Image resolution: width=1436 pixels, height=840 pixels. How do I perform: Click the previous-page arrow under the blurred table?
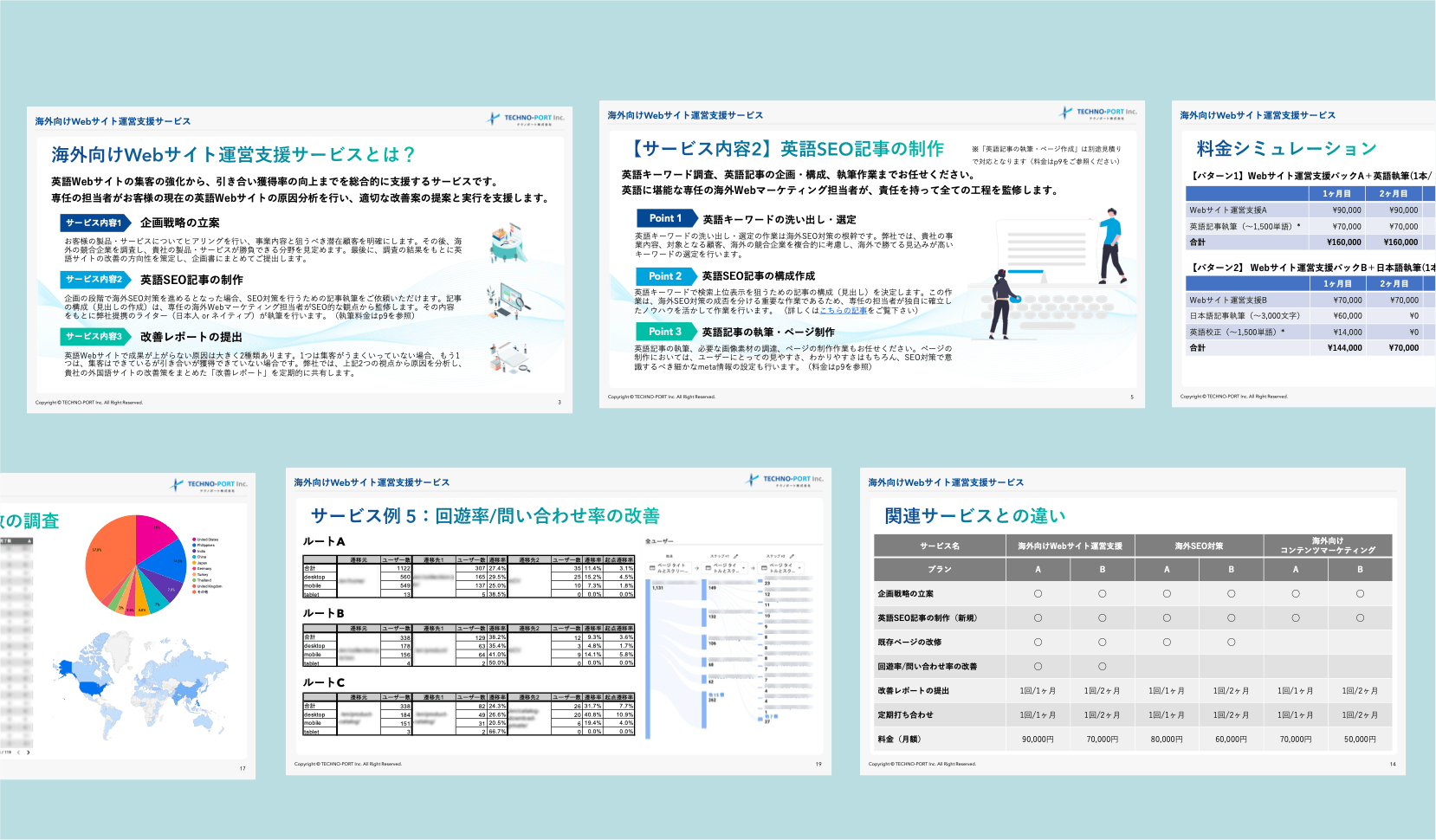[x=19, y=753]
